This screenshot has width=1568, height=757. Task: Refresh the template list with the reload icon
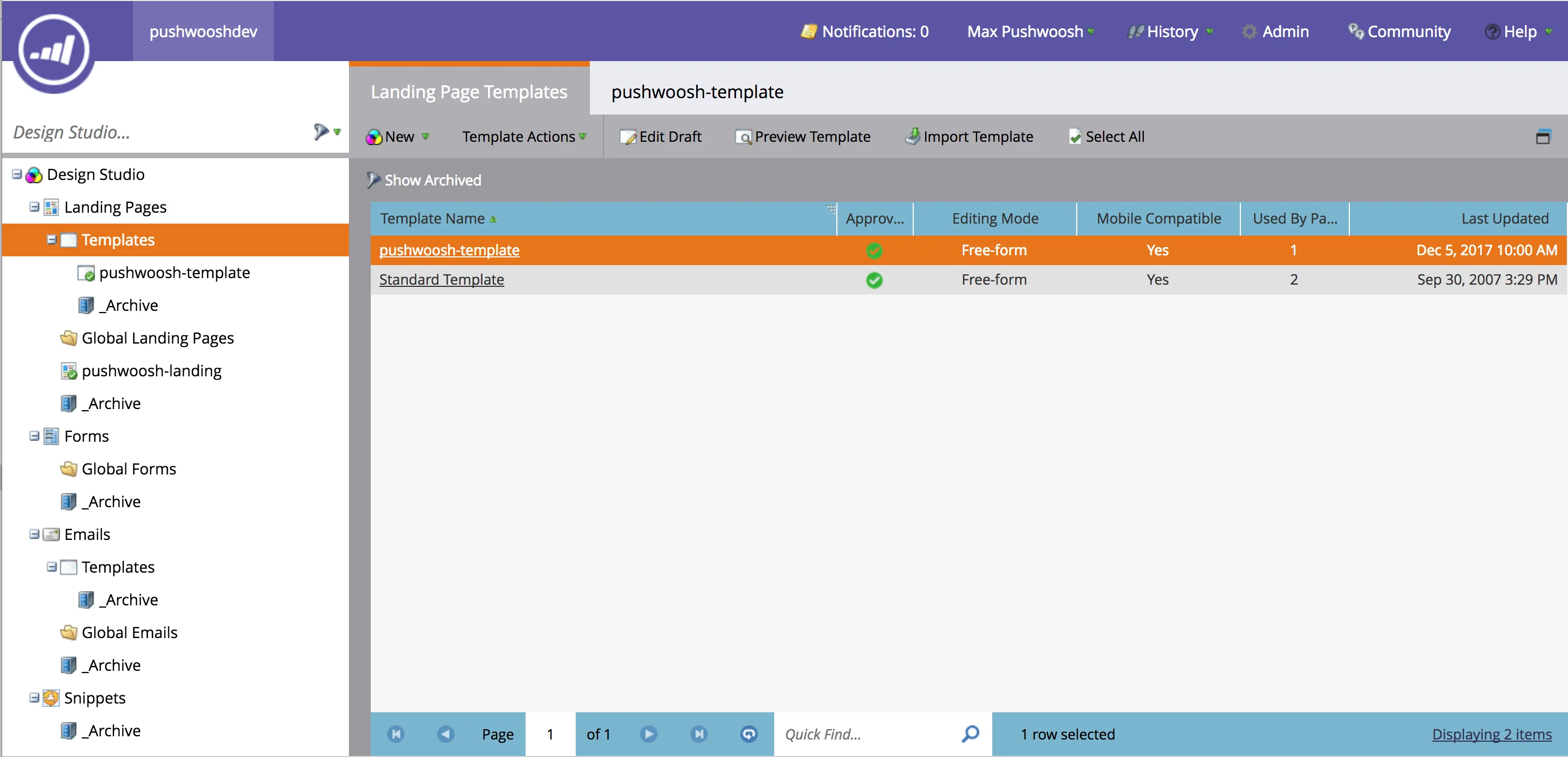(x=748, y=734)
